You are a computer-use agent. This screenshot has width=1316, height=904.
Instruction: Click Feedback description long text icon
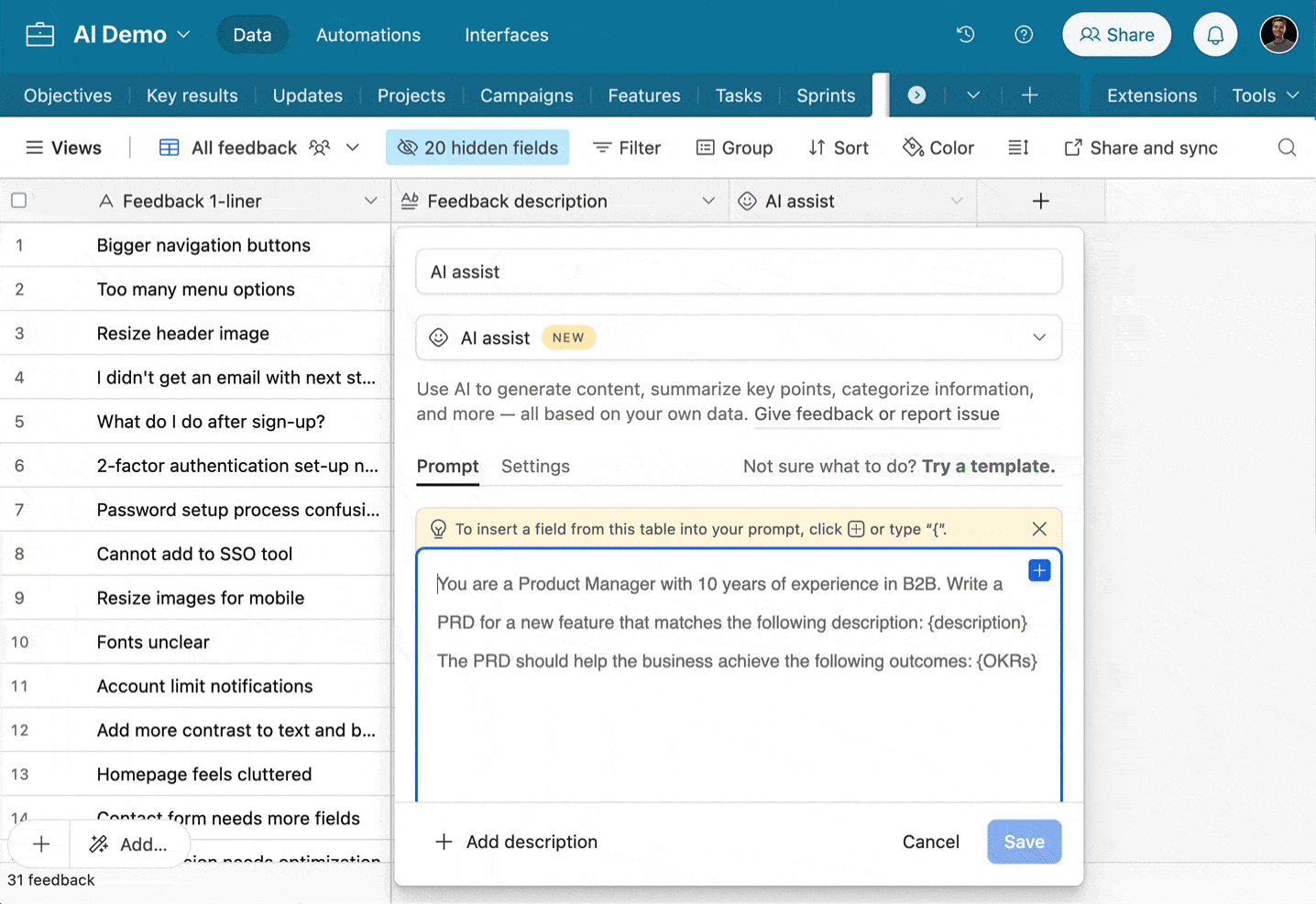(410, 201)
